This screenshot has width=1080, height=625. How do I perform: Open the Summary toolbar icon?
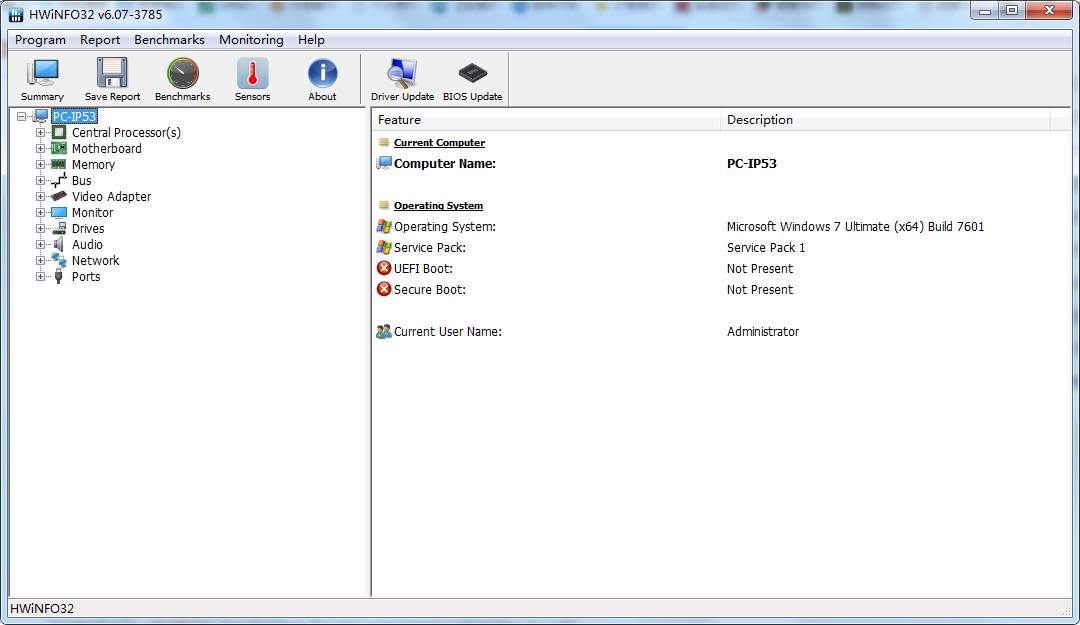pos(42,73)
